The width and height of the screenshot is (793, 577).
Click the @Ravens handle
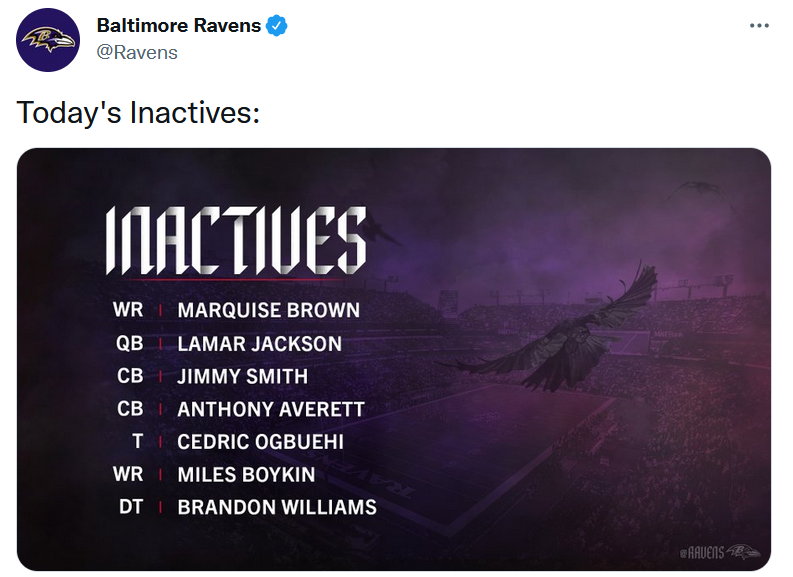tap(137, 53)
